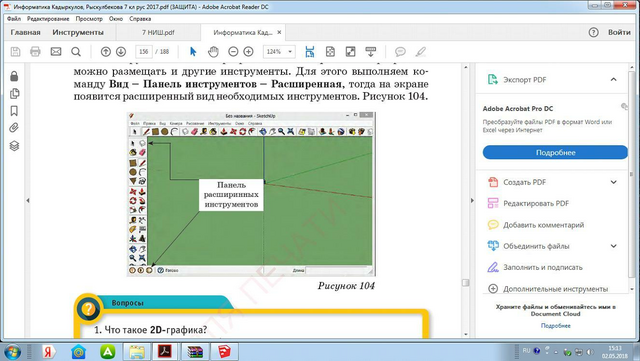This screenshot has width=640, height=361.
Task: Click the blue Подробнее button
Action: [x=556, y=152]
